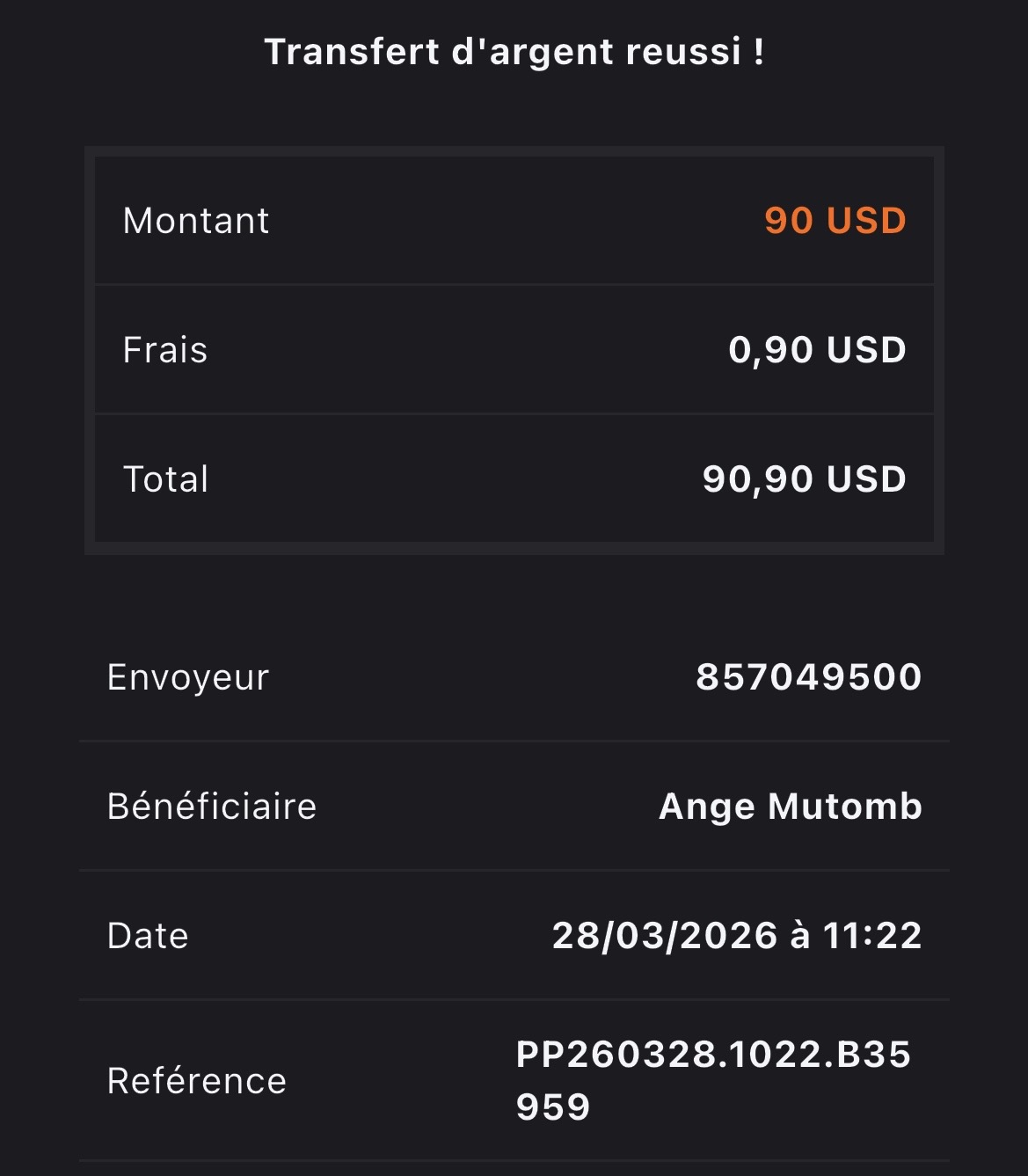
Task: Tap the trailing 959 of the reference
Action: click(553, 1107)
